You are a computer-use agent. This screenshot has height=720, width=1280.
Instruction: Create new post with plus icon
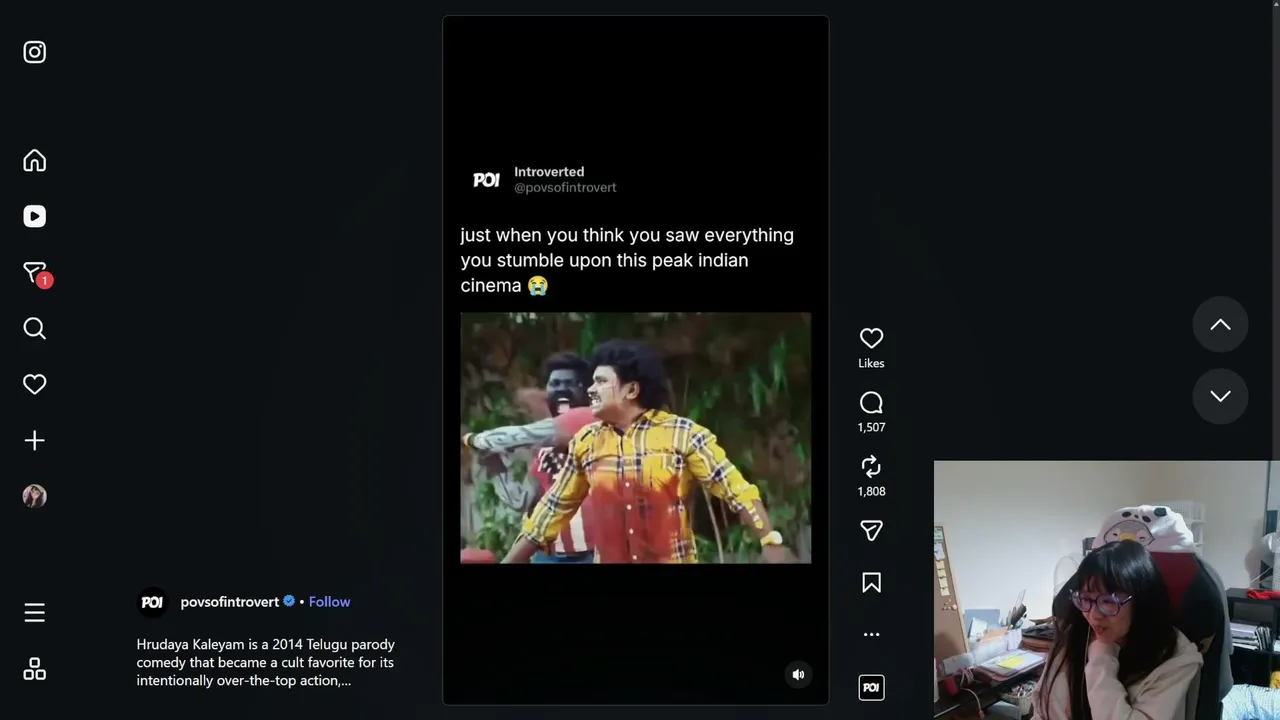pos(35,440)
